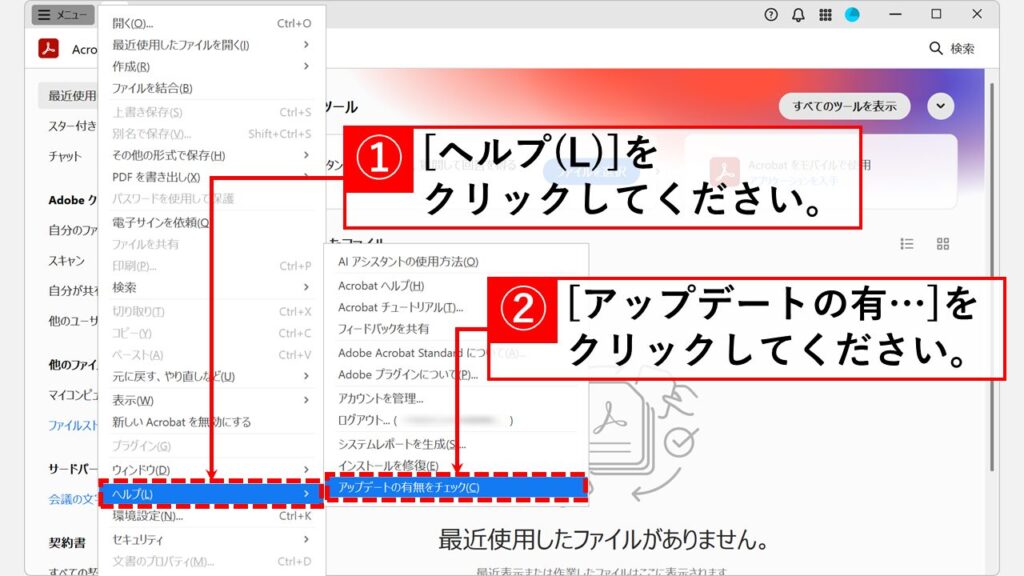
Task: Click the hamburger メニュー button
Action: (62, 15)
